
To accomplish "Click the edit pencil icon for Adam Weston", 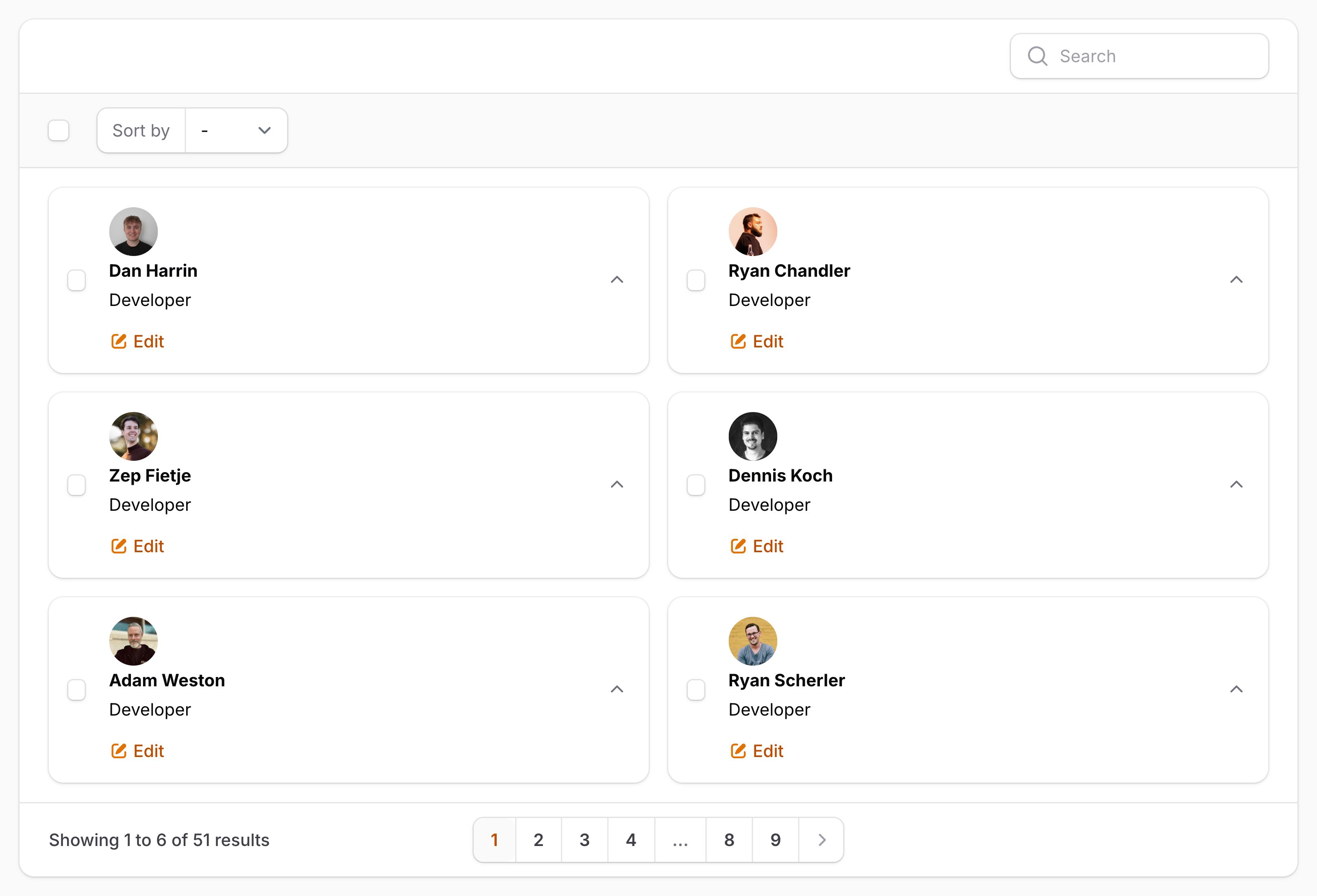I will (x=118, y=751).
